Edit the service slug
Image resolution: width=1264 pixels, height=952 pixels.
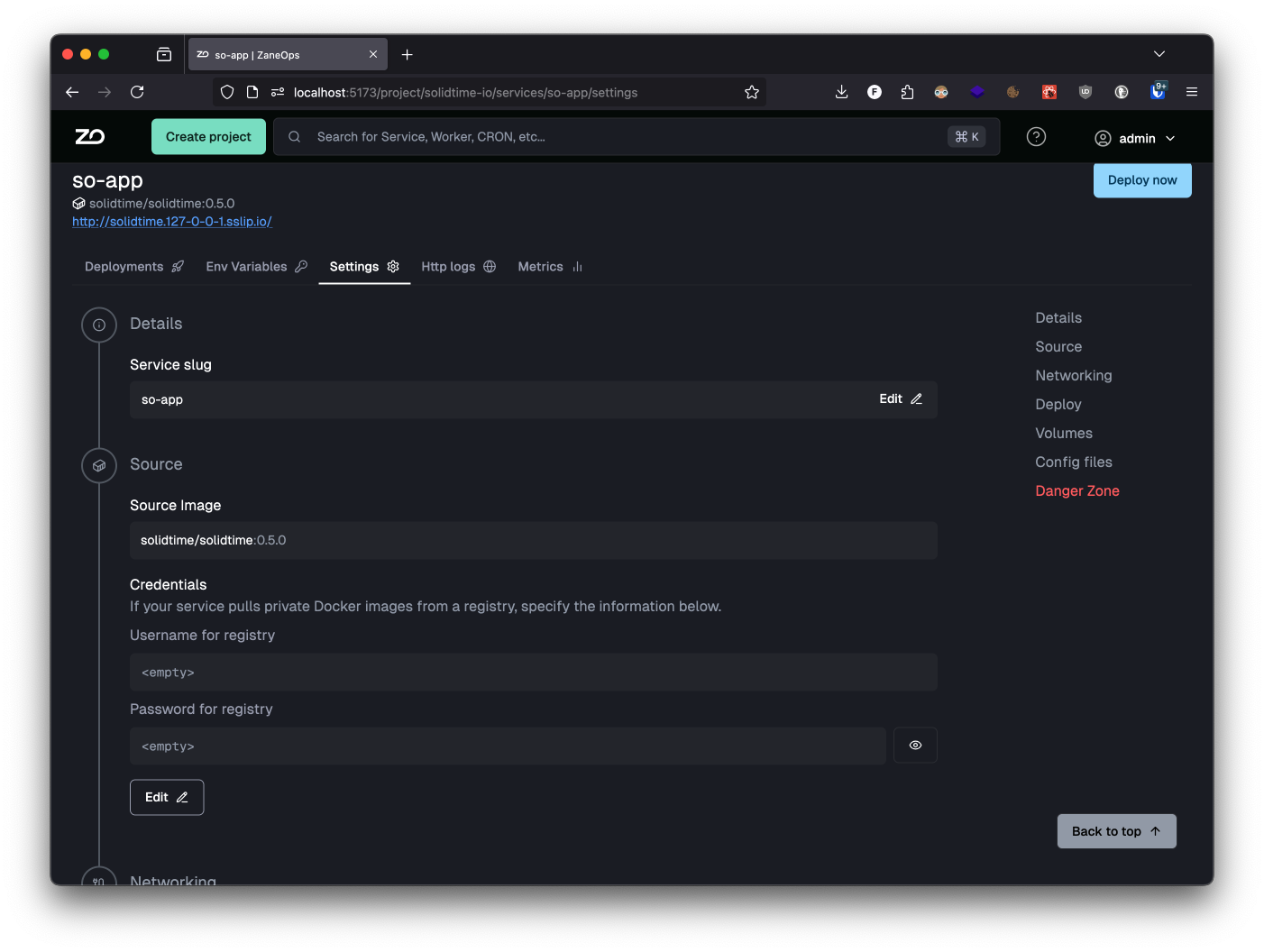click(901, 399)
